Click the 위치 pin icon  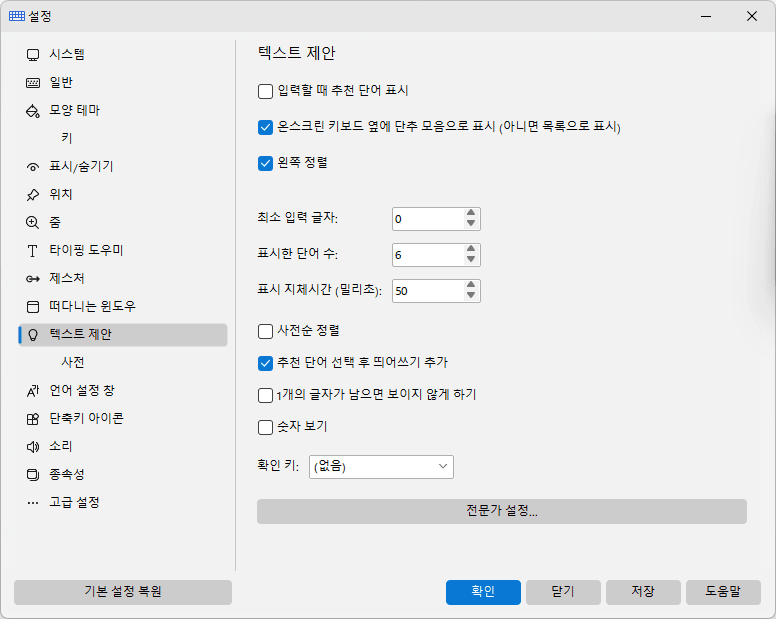(x=33, y=195)
